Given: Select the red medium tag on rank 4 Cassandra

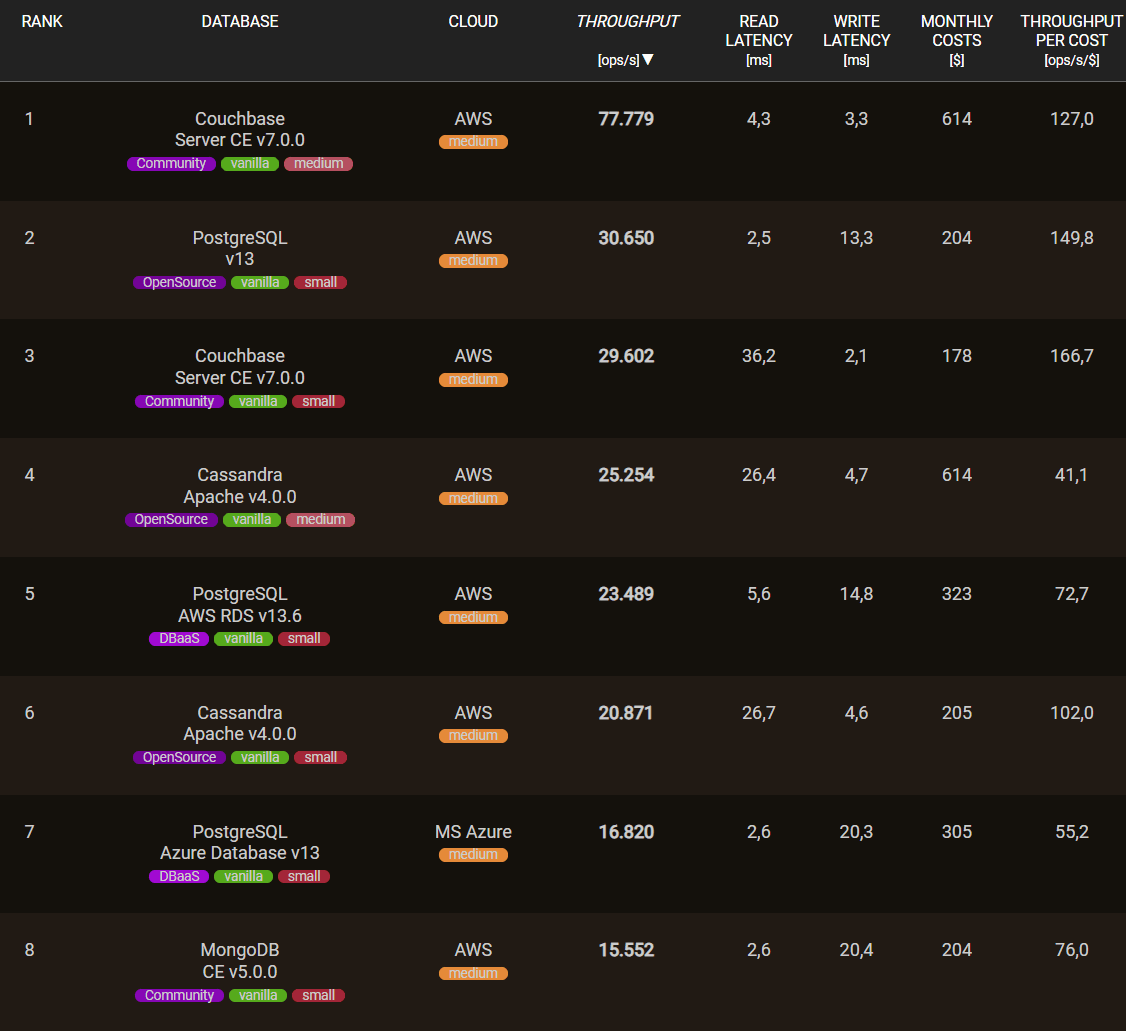Looking at the screenshot, I should click(x=320, y=520).
